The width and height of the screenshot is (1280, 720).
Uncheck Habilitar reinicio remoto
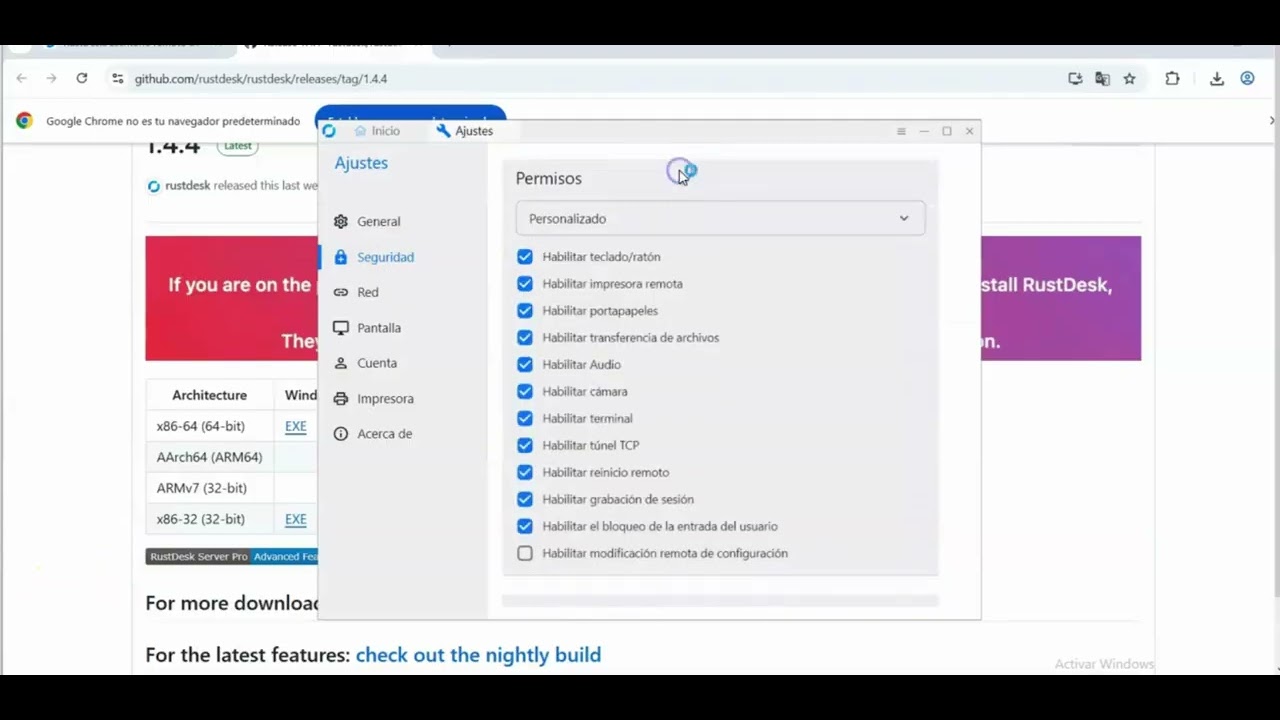coord(525,473)
